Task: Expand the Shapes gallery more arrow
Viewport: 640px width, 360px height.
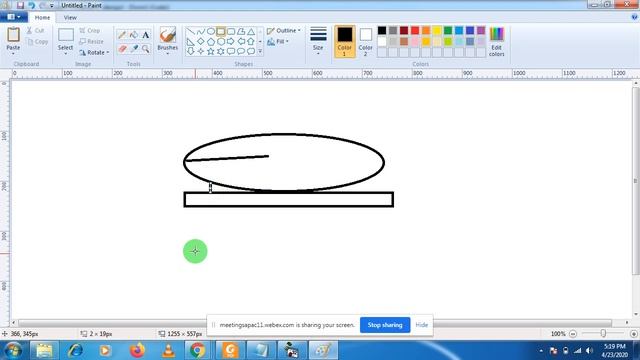Action: coord(260,51)
